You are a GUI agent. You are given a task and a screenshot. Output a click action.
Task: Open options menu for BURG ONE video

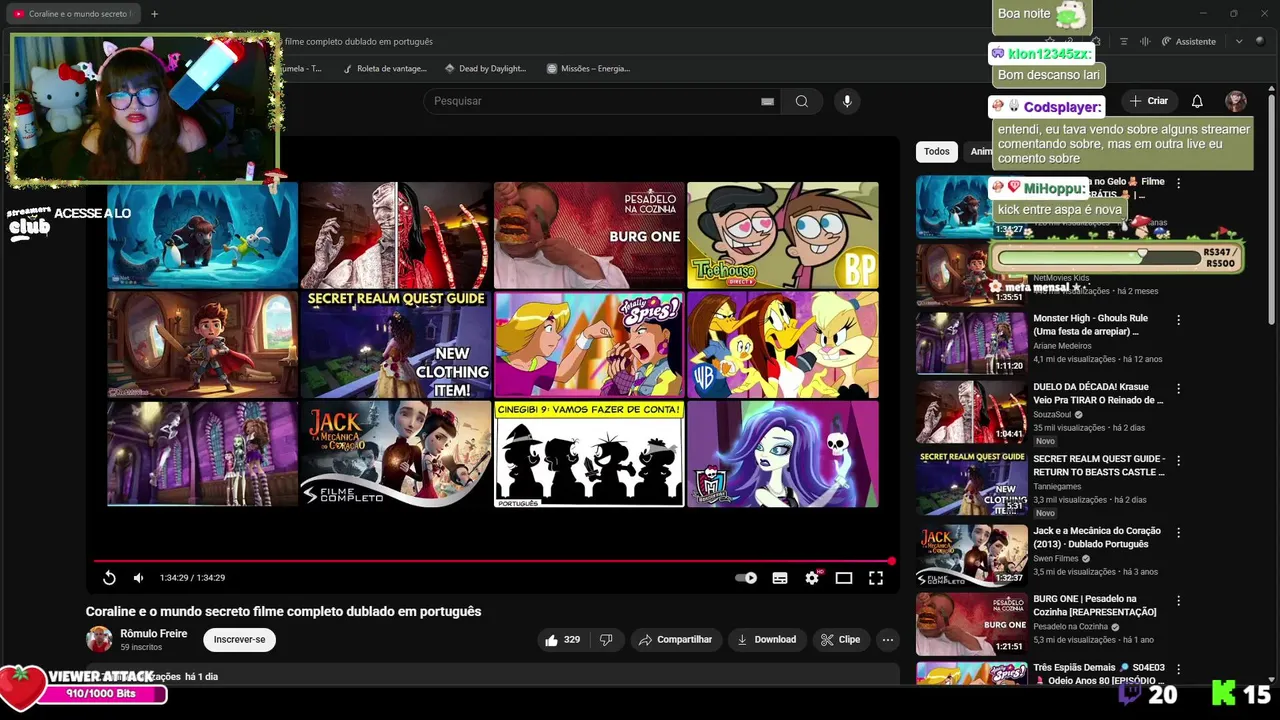tap(1179, 600)
